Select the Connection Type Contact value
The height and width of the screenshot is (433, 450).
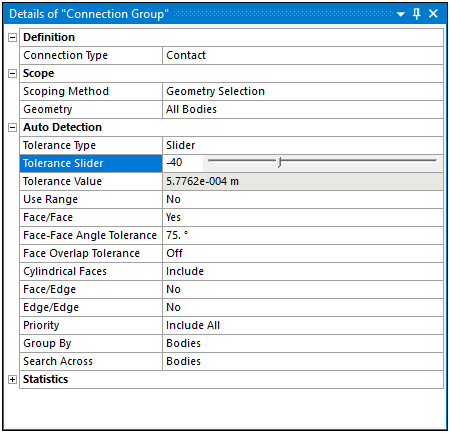click(303, 55)
